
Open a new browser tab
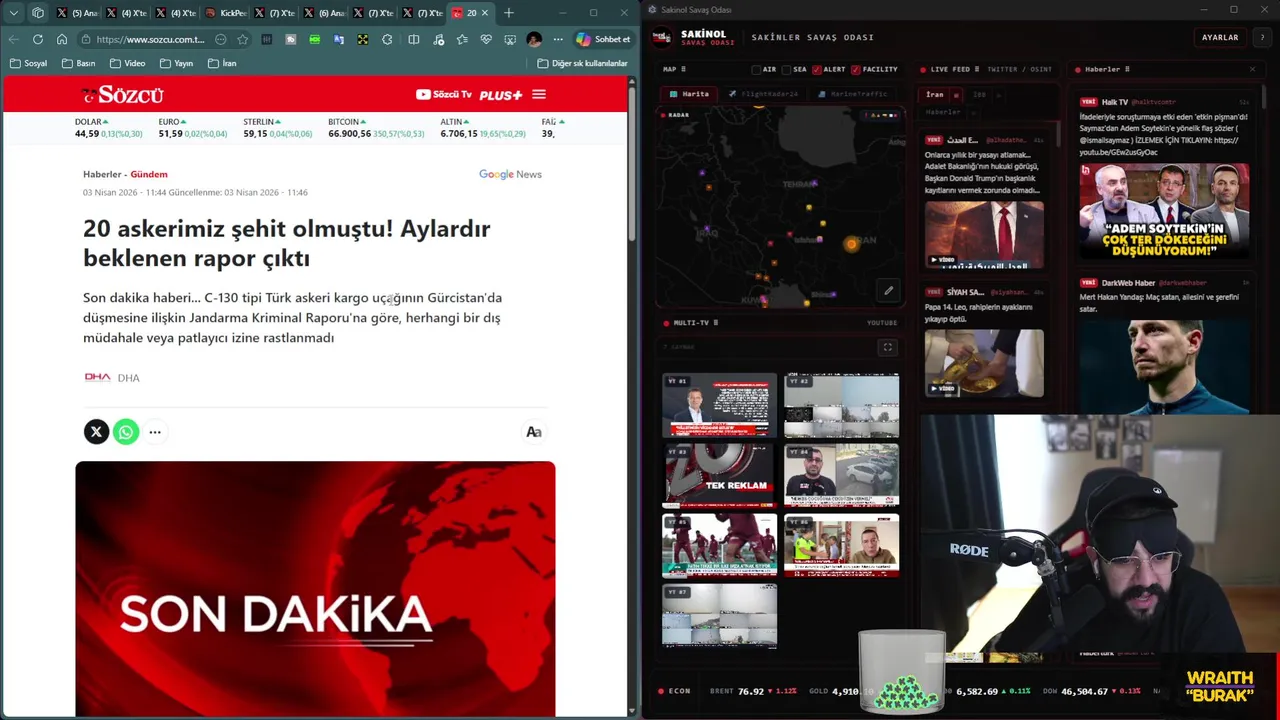[x=508, y=13]
